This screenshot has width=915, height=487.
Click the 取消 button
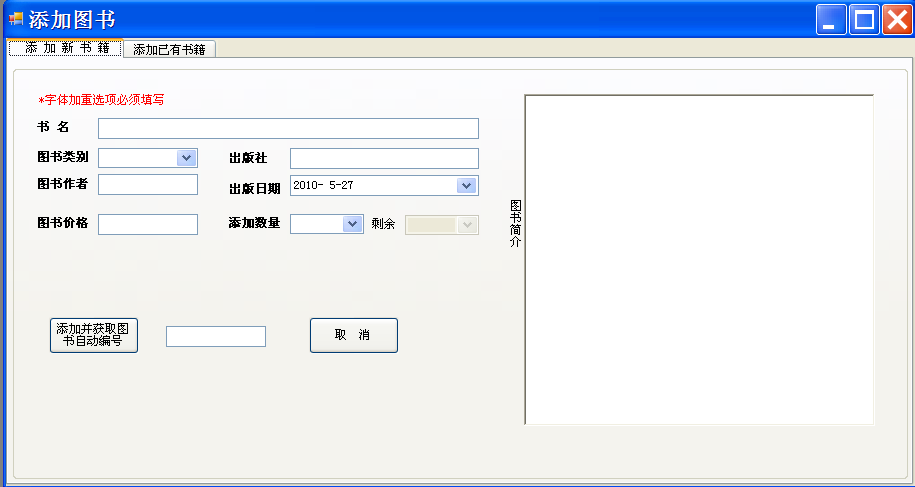point(354,335)
